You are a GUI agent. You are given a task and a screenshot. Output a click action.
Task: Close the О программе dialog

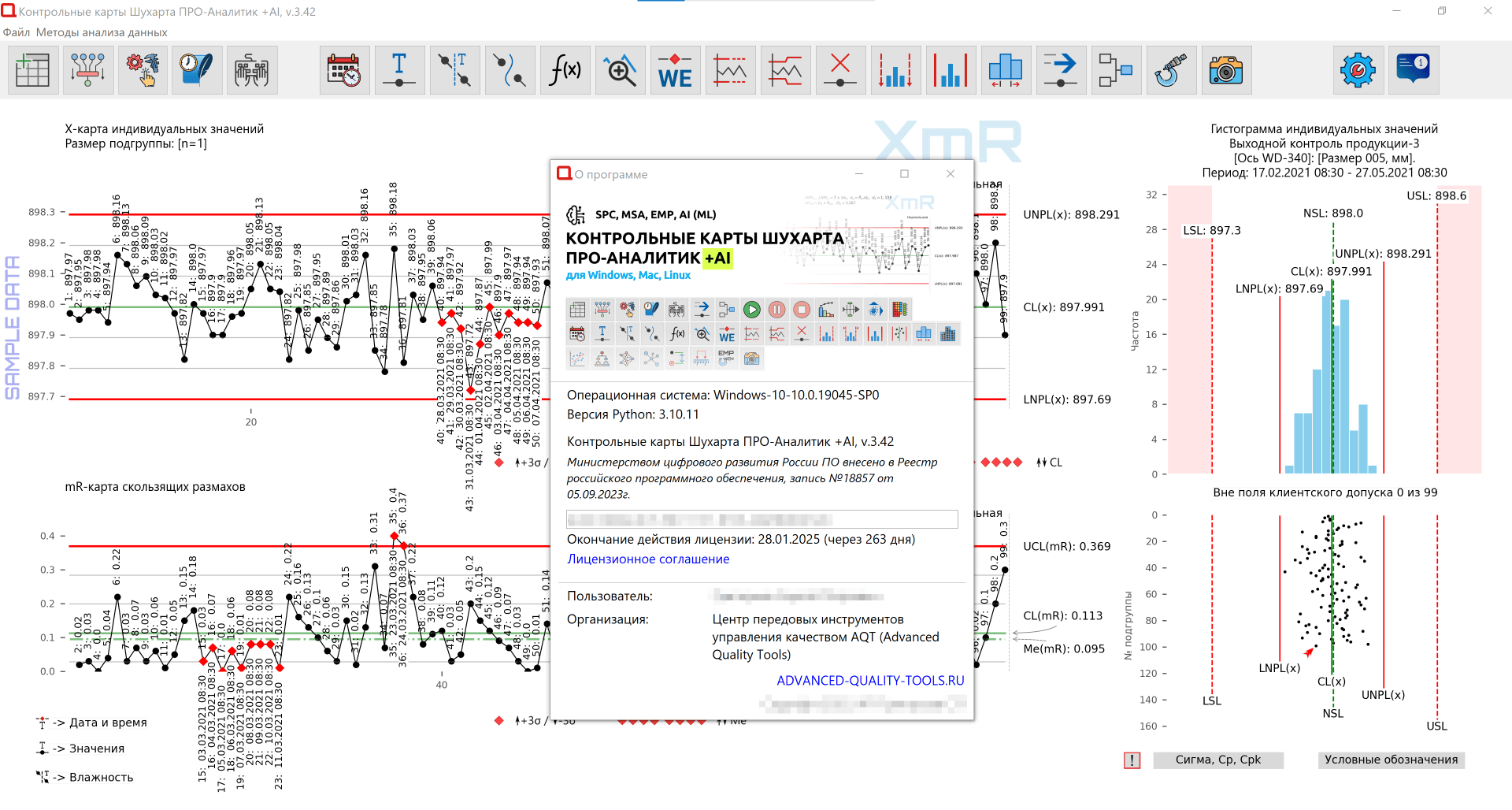click(951, 174)
